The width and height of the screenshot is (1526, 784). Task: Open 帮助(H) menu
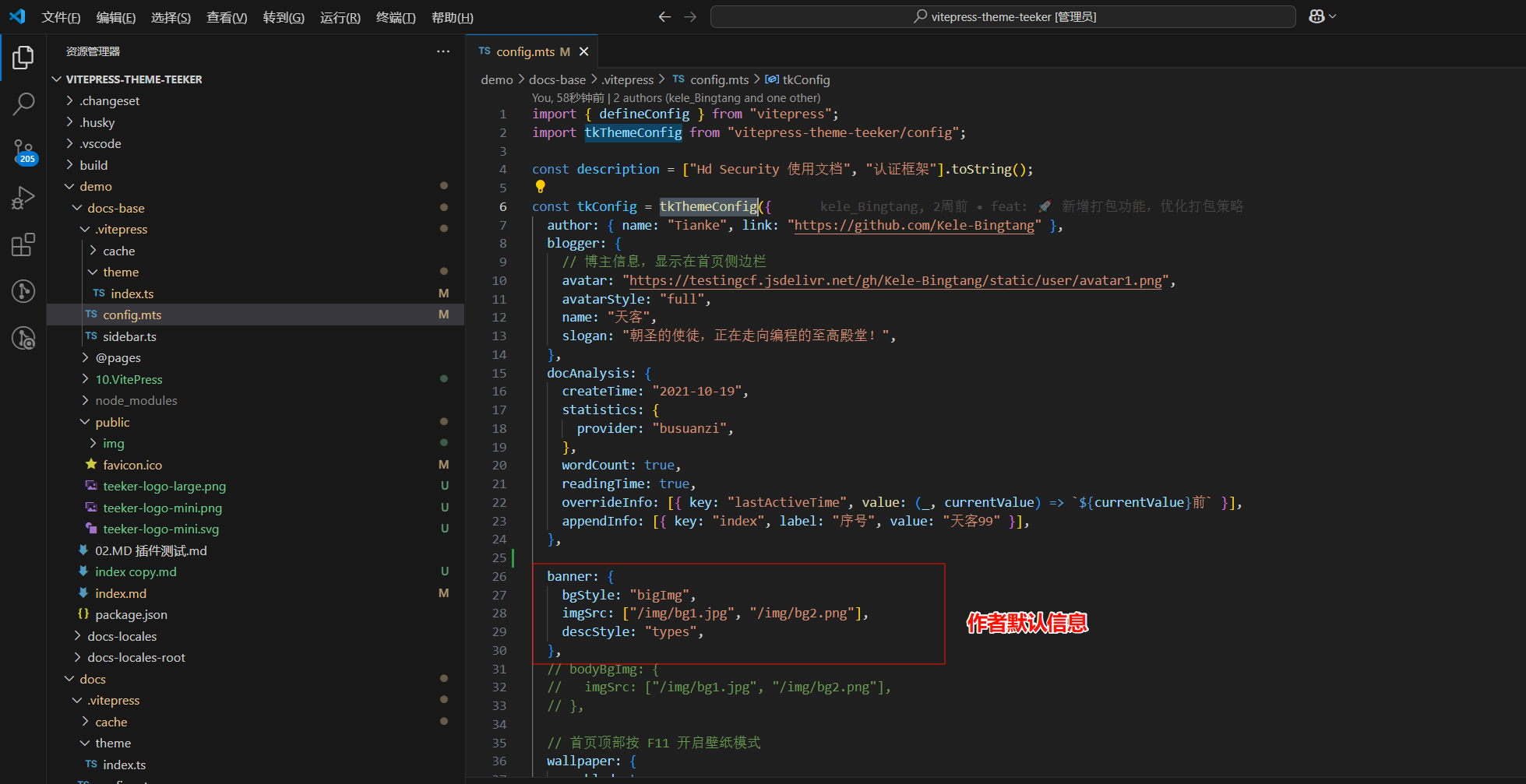[x=453, y=17]
